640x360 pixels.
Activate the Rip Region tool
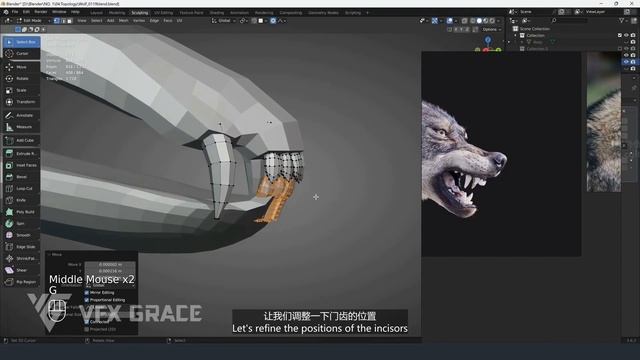click(22, 282)
